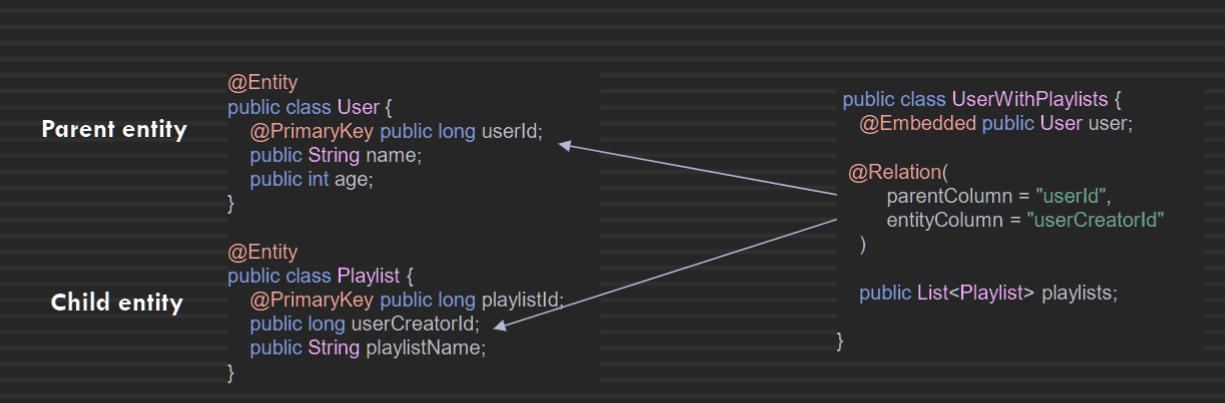Click the Playlist class name

click(368, 275)
